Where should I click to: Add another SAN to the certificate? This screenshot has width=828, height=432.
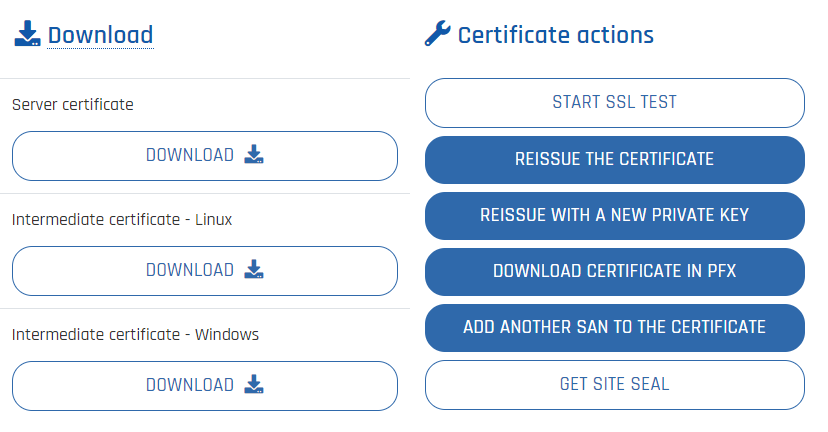615,328
